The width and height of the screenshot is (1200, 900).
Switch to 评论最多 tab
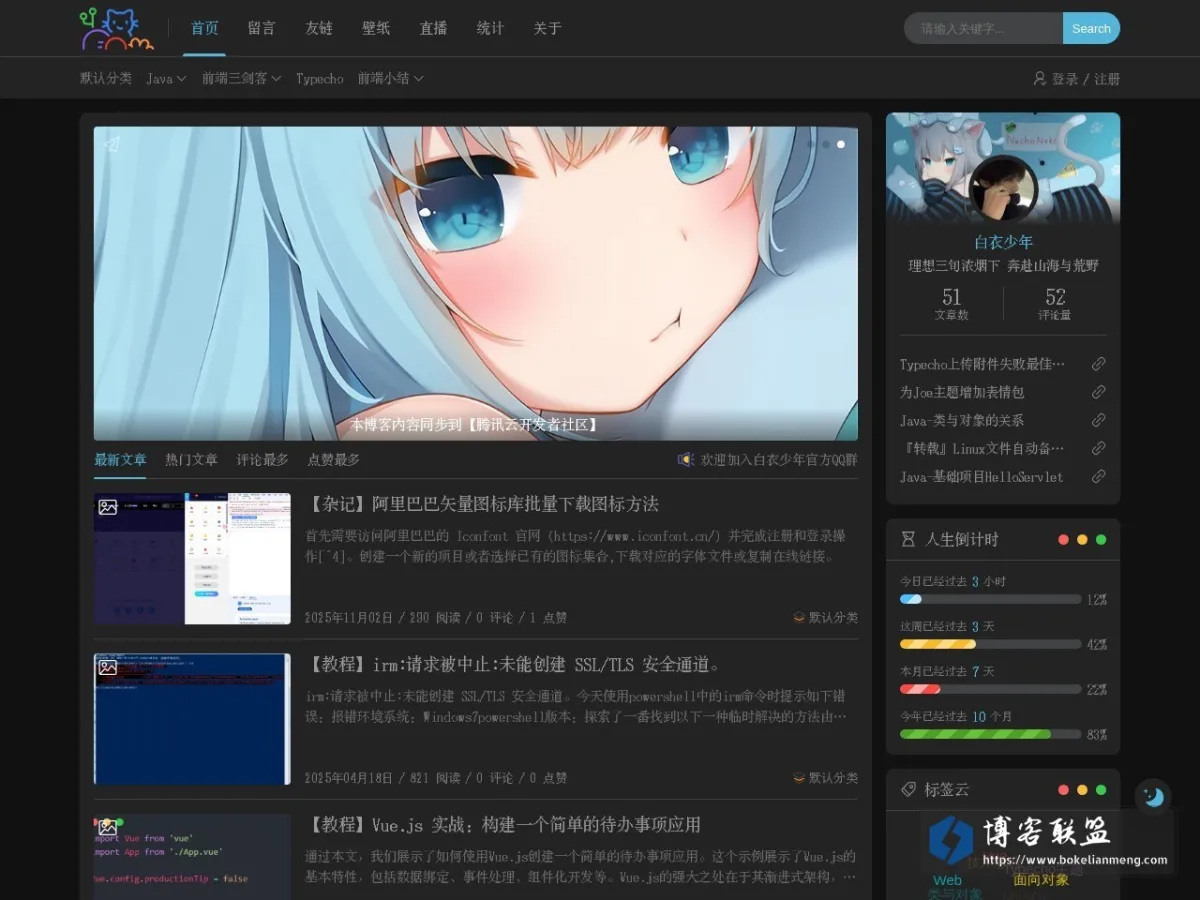262,460
